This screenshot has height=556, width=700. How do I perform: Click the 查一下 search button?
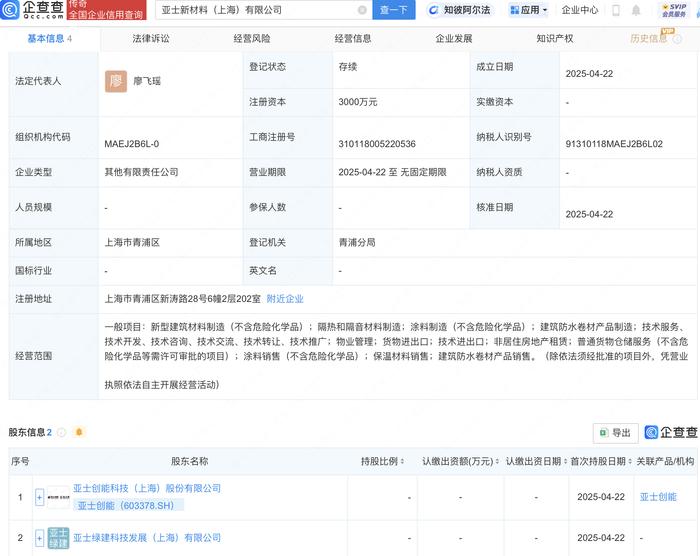[x=393, y=10]
